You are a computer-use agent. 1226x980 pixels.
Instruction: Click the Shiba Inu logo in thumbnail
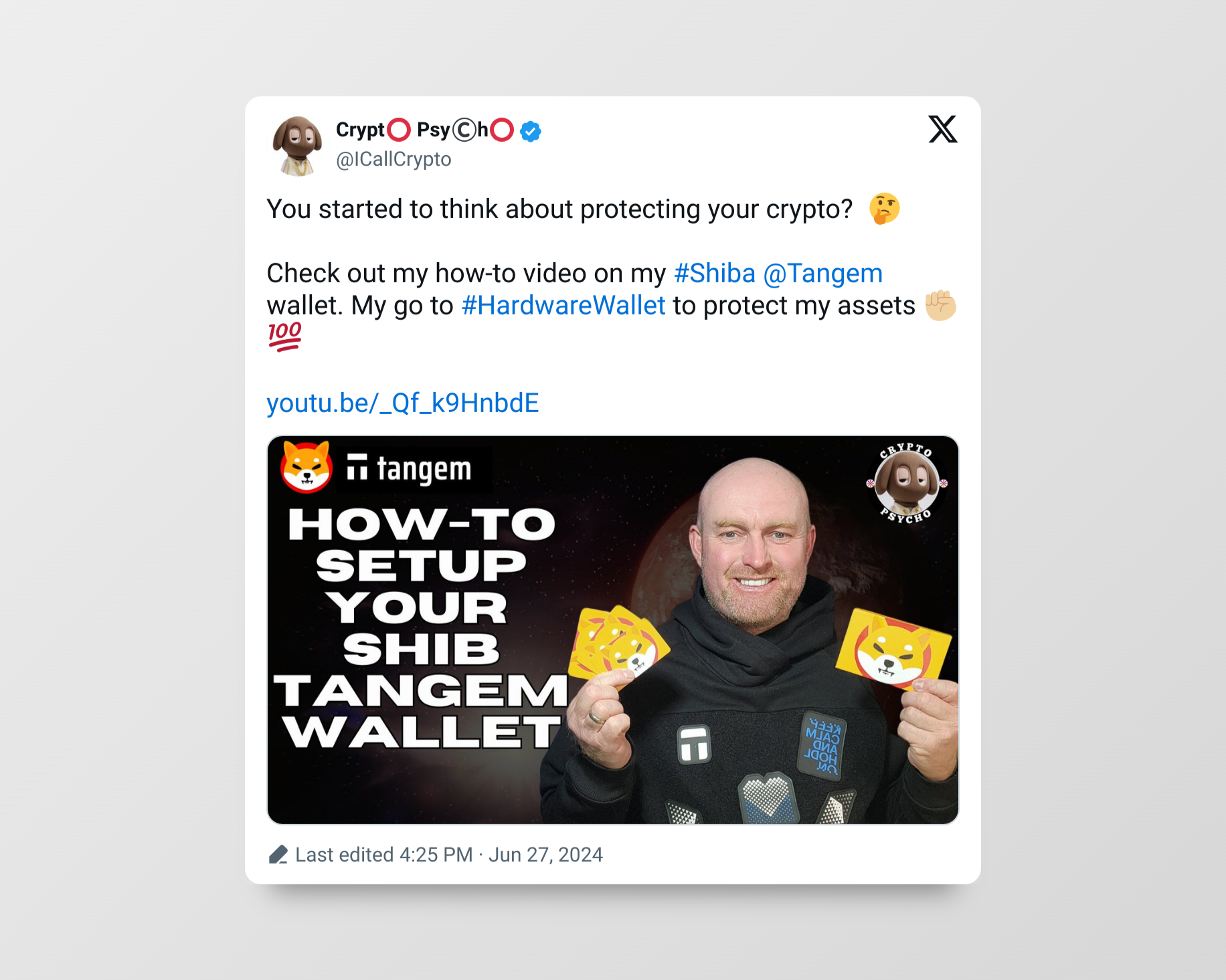pyautogui.click(x=306, y=466)
